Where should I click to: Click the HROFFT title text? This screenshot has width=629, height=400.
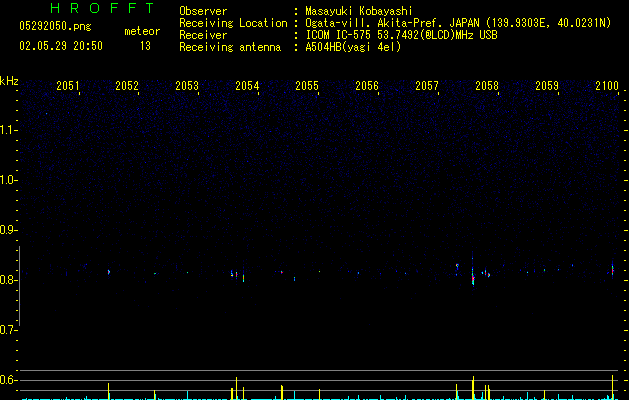click(x=103, y=8)
